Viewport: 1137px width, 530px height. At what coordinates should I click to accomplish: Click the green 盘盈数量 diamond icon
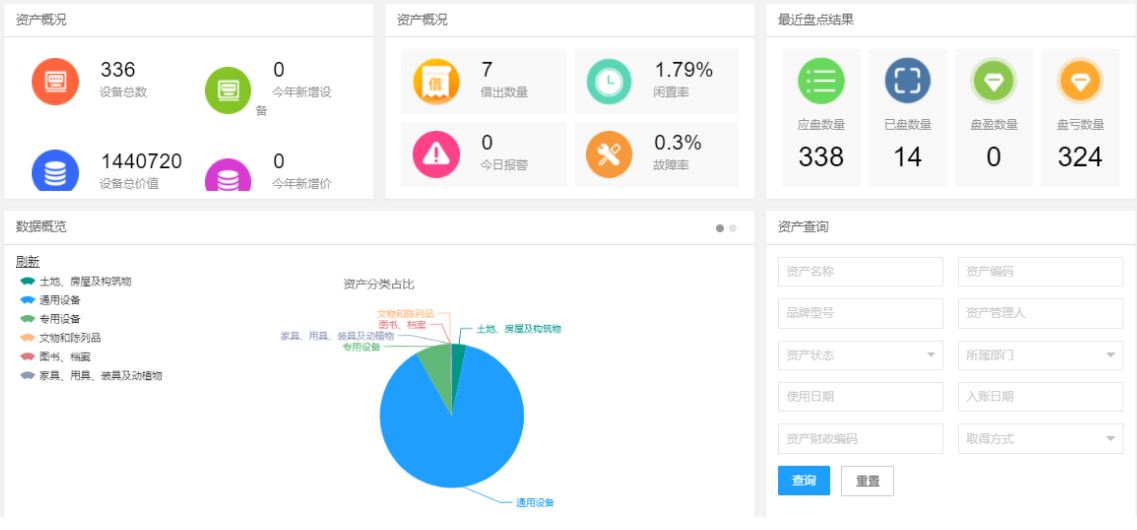pos(993,80)
